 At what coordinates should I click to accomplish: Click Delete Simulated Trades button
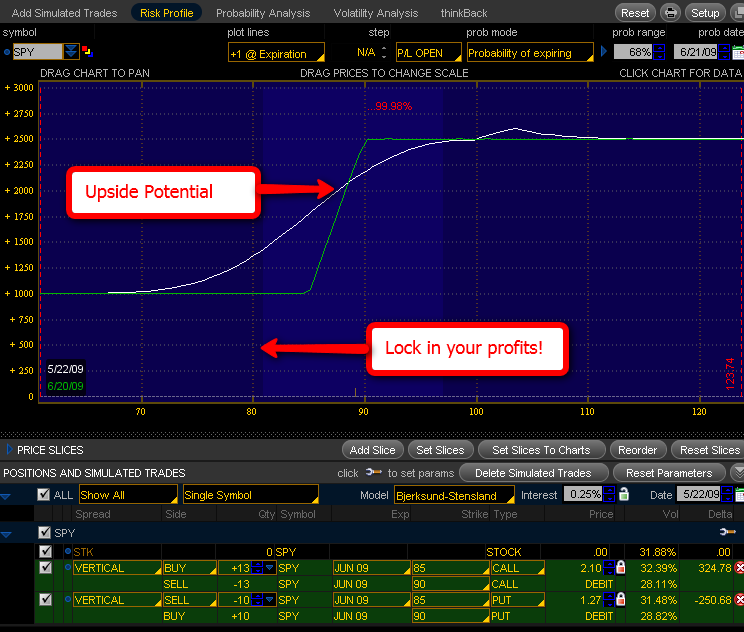click(532, 472)
